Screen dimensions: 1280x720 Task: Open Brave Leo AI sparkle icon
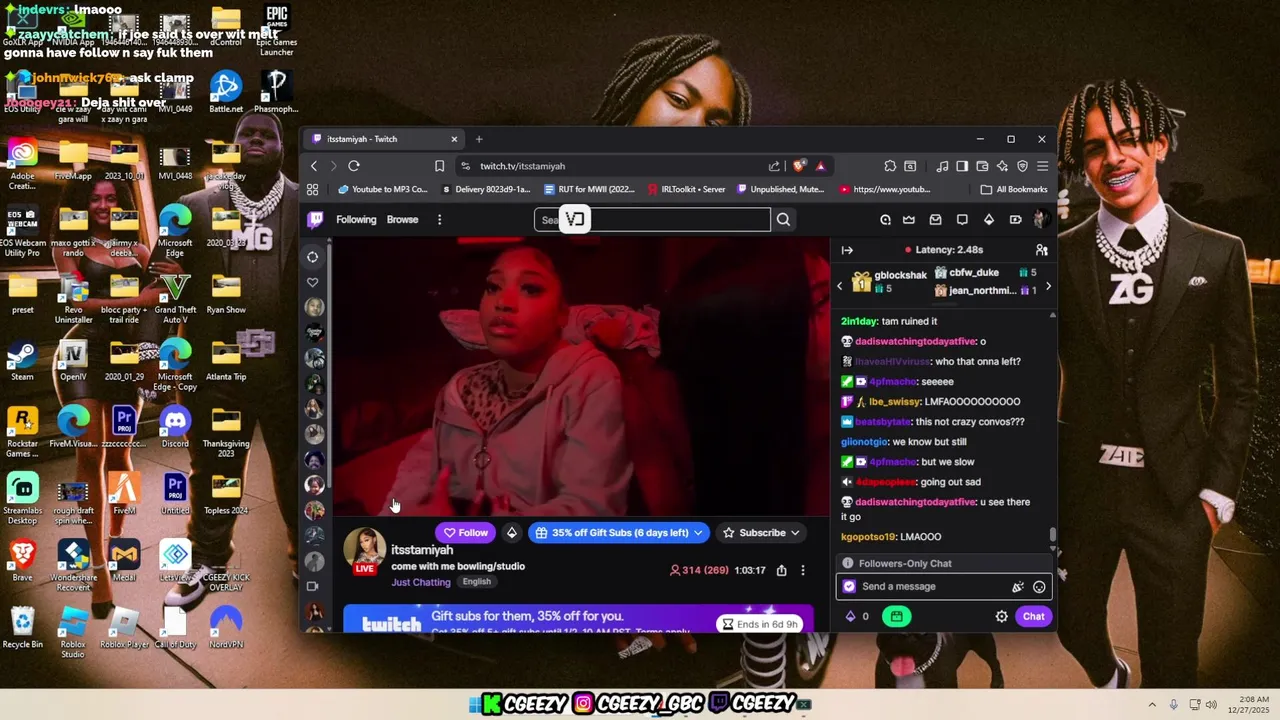click(x=1003, y=166)
